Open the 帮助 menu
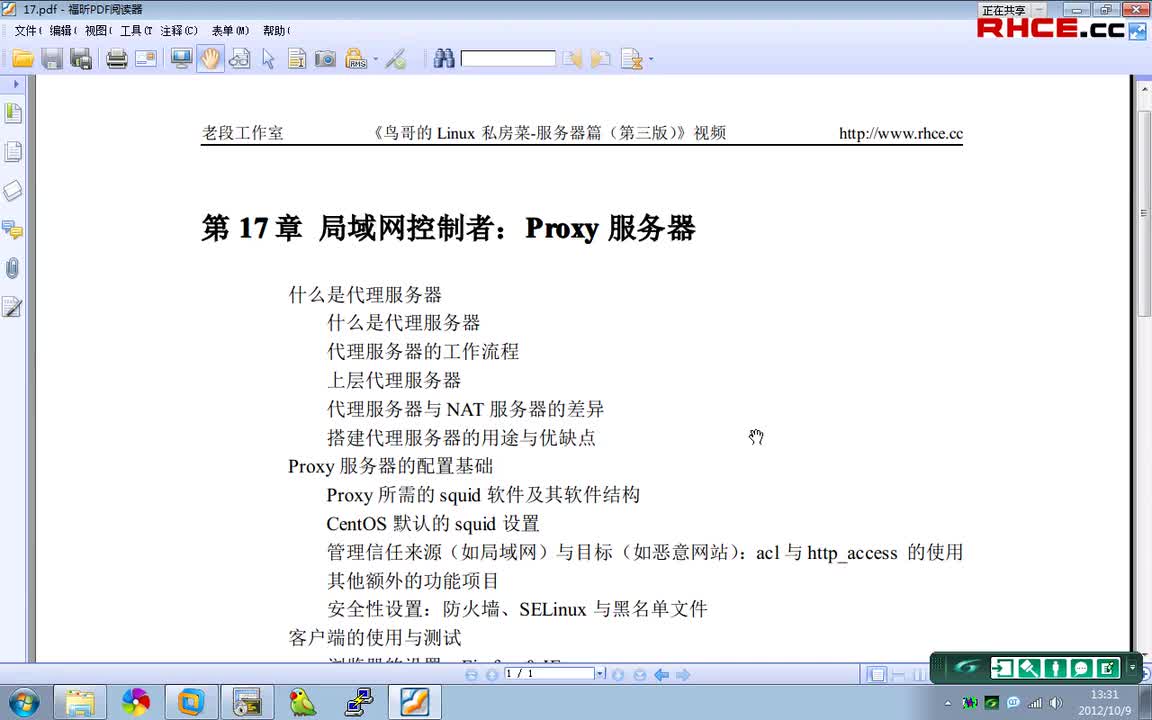The height and width of the screenshot is (720, 1152). [276, 31]
